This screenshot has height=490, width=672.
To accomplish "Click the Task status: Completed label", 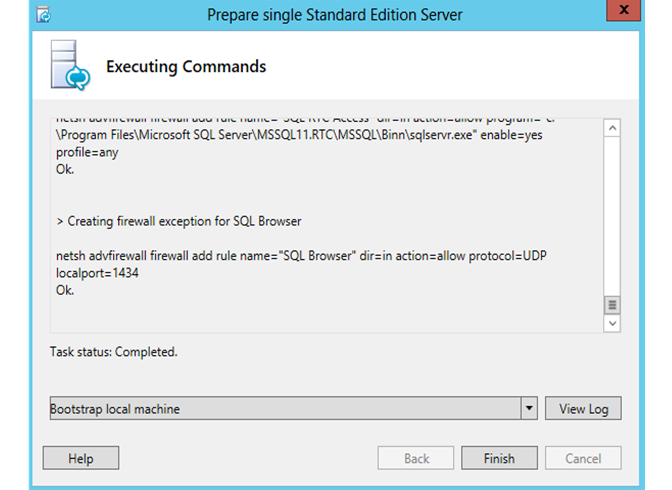I will pos(114,352).
